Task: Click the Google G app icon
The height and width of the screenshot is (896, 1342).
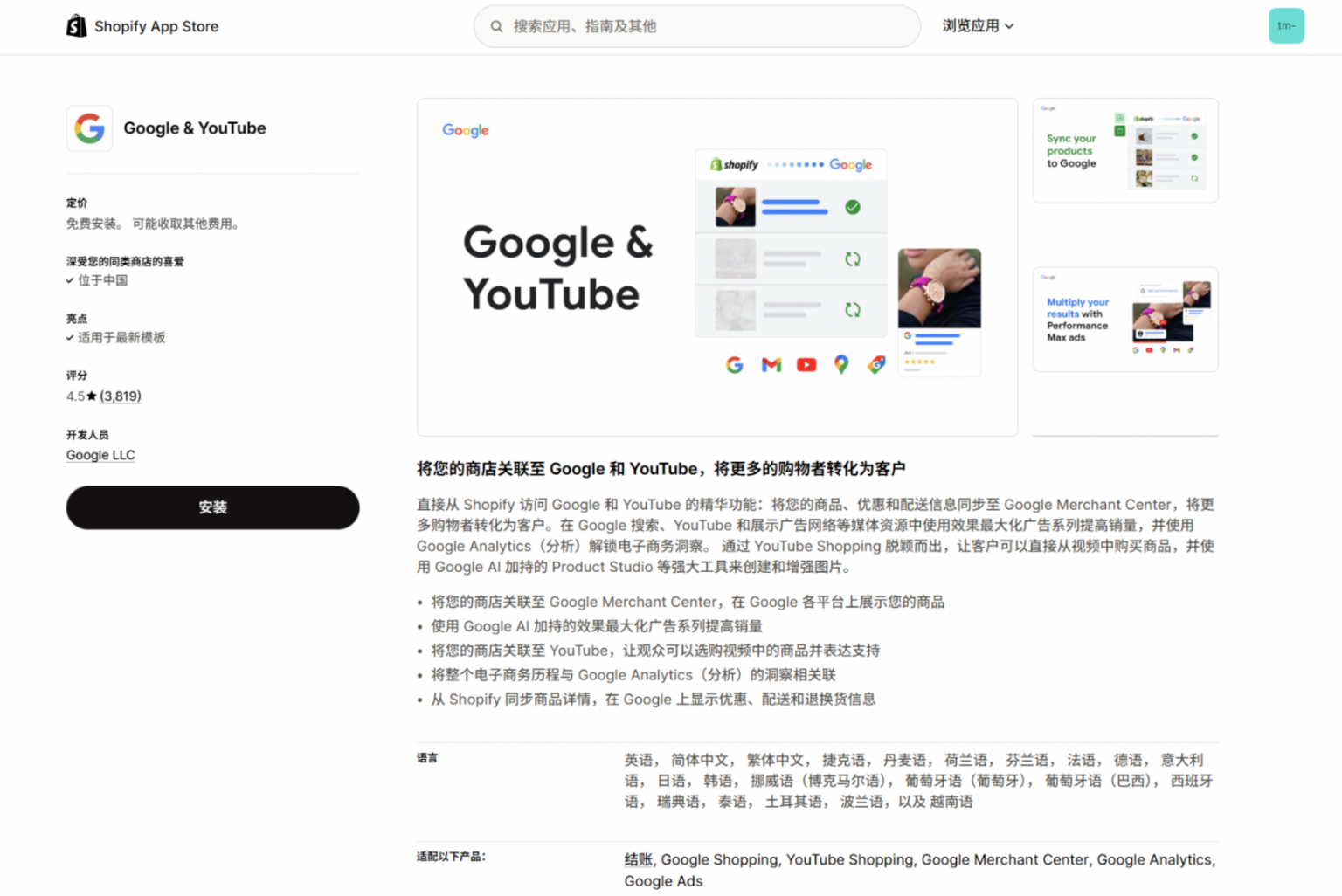Action: 89,128
